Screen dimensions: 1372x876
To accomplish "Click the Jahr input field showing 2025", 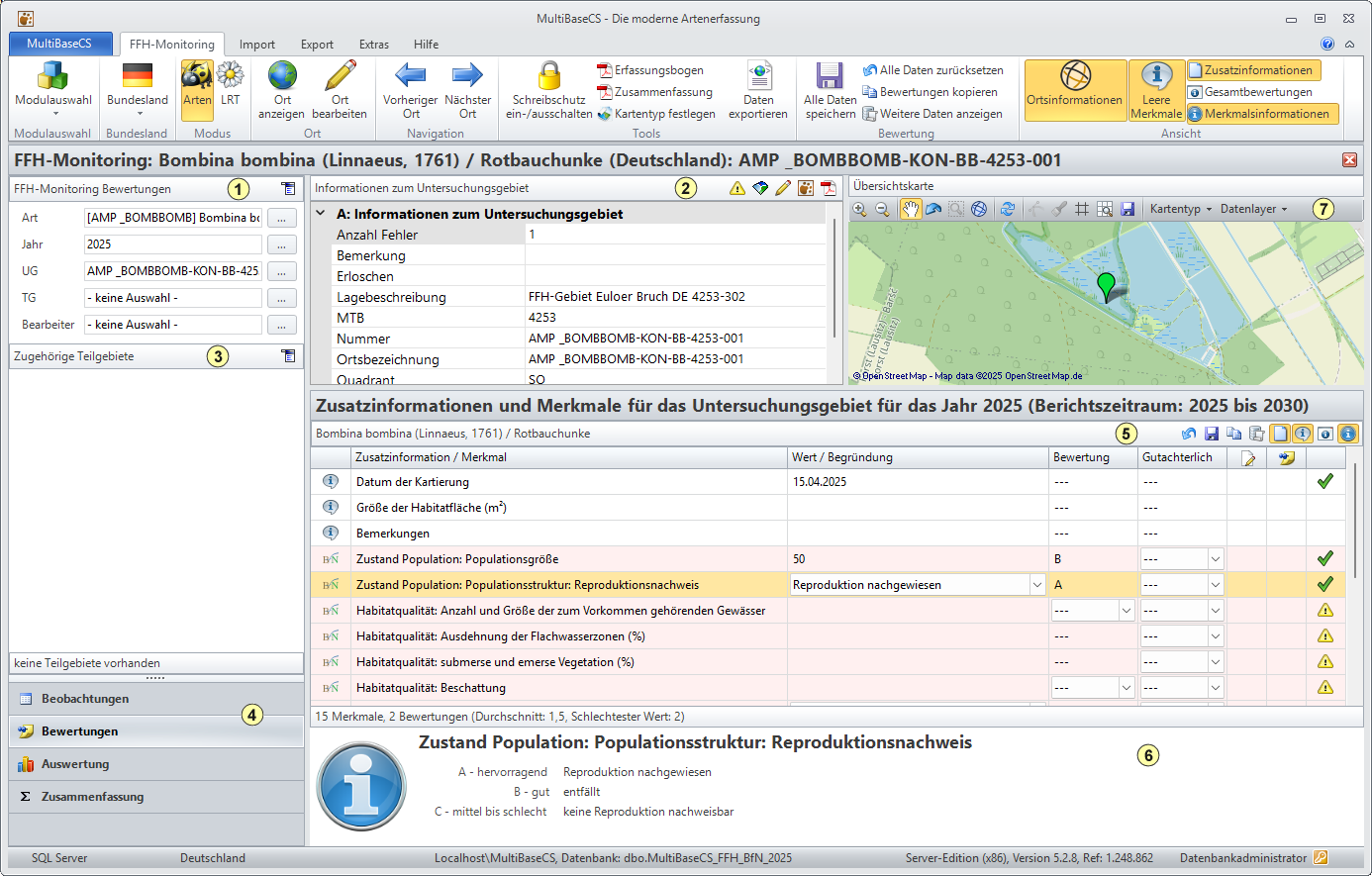I will pos(173,244).
